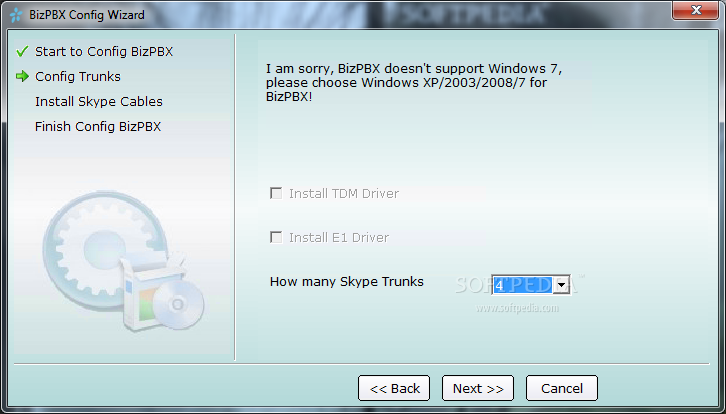Viewport: 726px width, 414px height.
Task: Proceed with the Next >> button
Action: pos(478,388)
